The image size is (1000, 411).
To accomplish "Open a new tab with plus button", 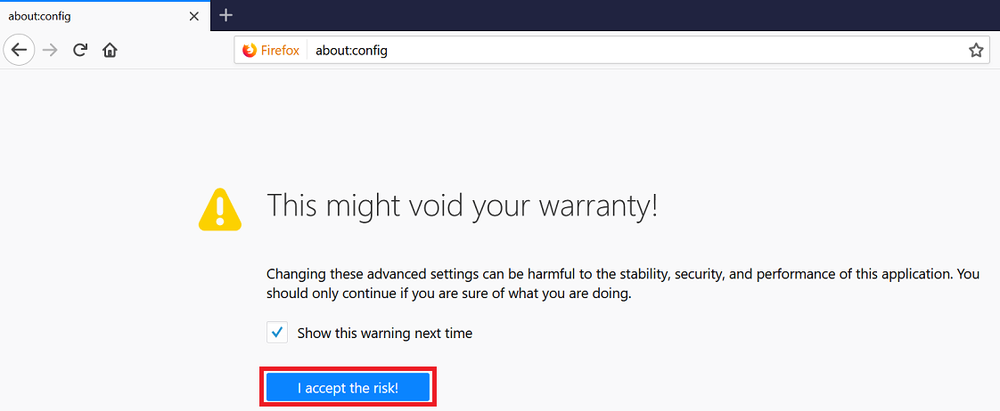I will click(226, 15).
